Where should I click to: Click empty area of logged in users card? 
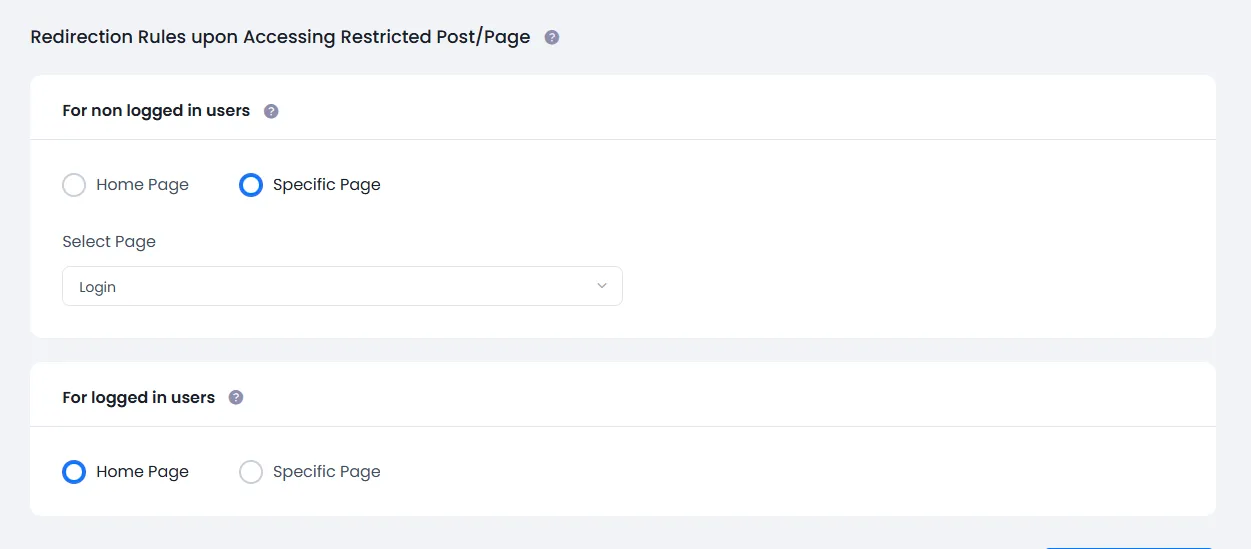(x=800, y=472)
